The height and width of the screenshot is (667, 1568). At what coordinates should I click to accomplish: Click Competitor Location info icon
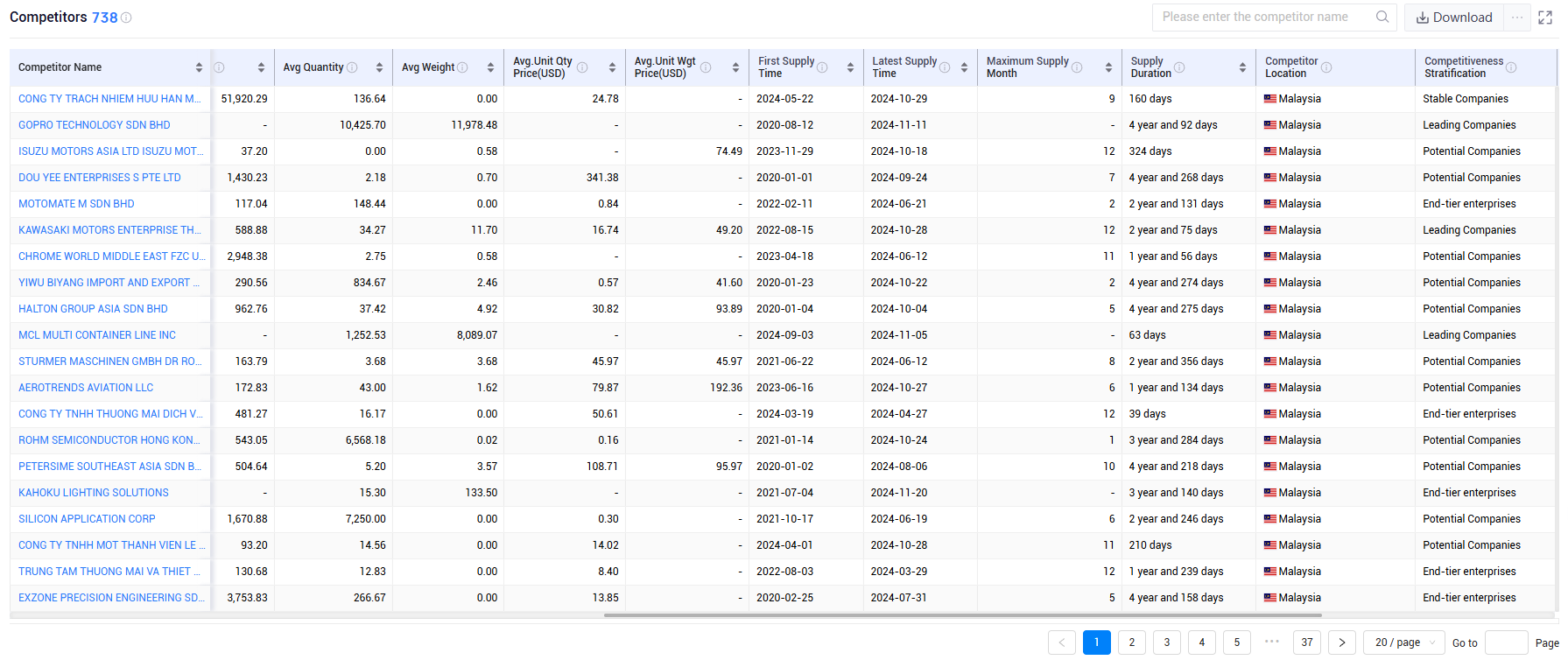coord(1326,67)
